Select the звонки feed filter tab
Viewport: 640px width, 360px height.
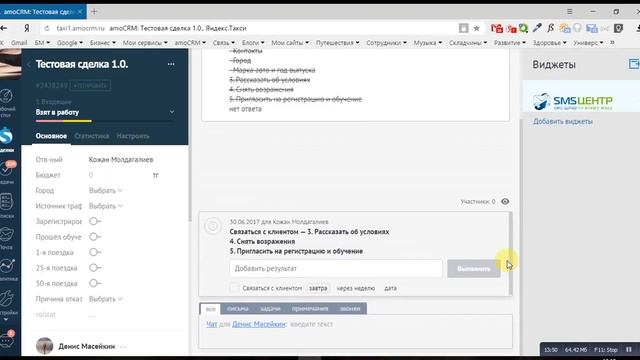click(350, 309)
